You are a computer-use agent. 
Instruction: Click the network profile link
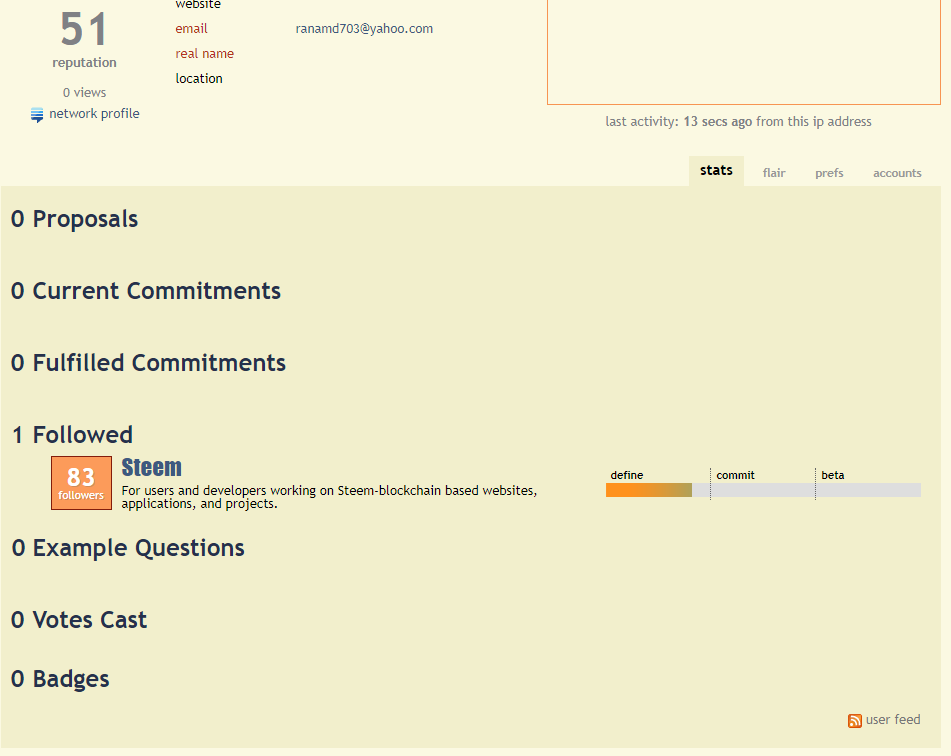click(94, 113)
